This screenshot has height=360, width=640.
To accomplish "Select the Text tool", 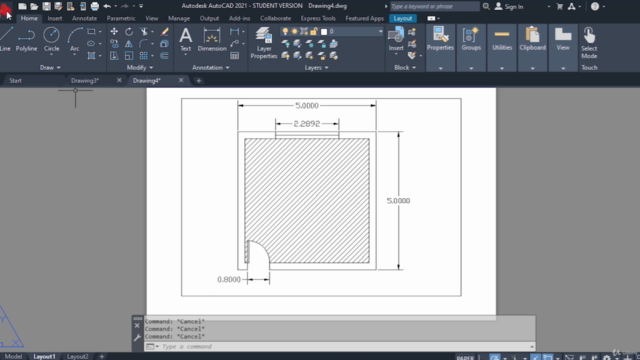I will pos(186,39).
